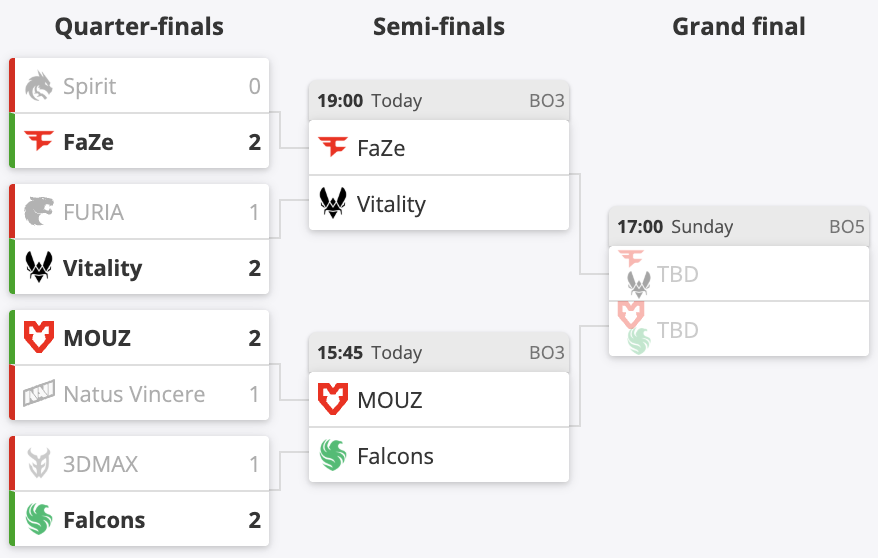This screenshot has width=878, height=558.
Task: Click the Natus Vincere team name
Action: (134, 394)
